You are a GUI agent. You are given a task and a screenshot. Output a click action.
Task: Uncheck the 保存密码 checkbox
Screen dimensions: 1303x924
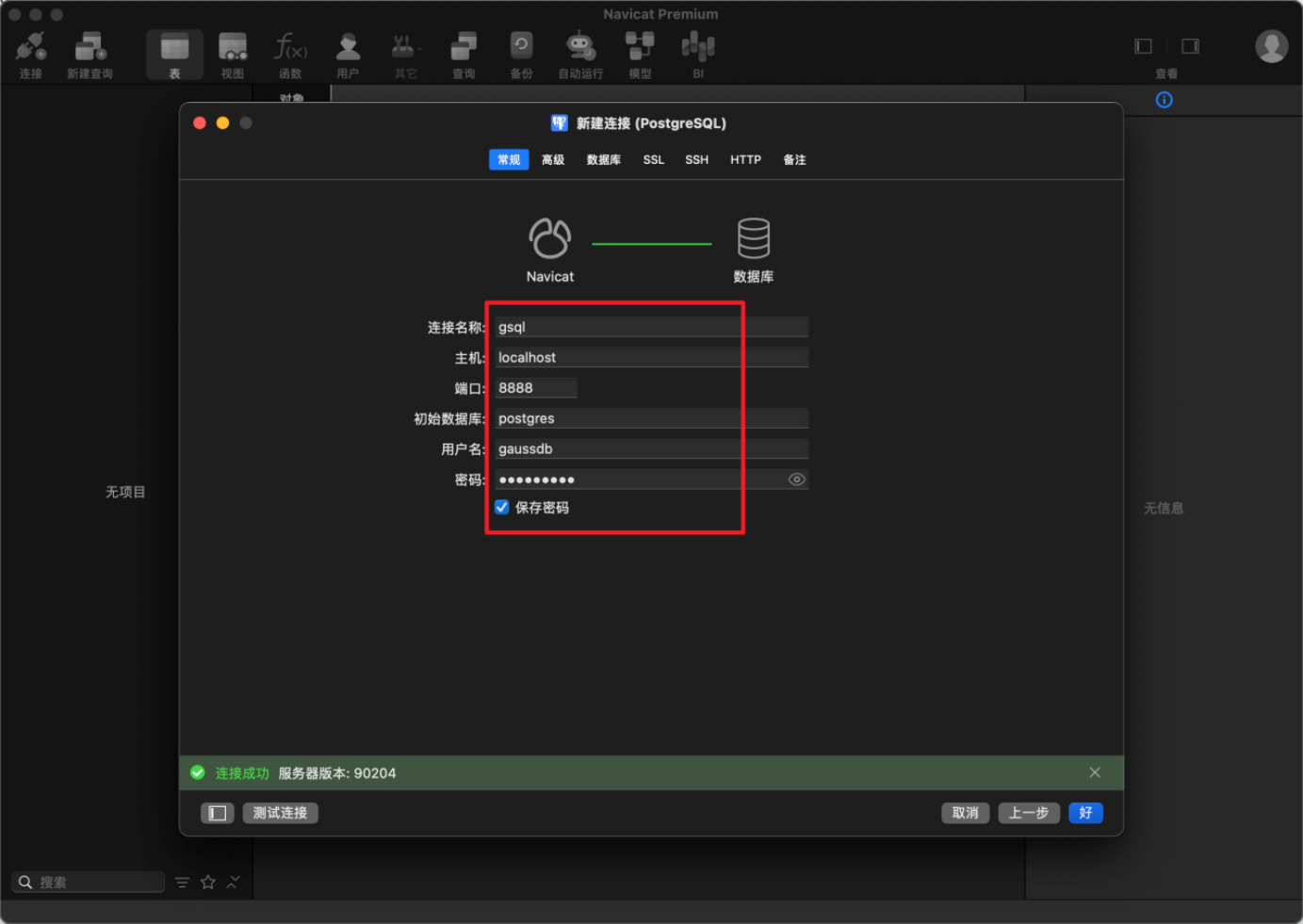point(502,507)
